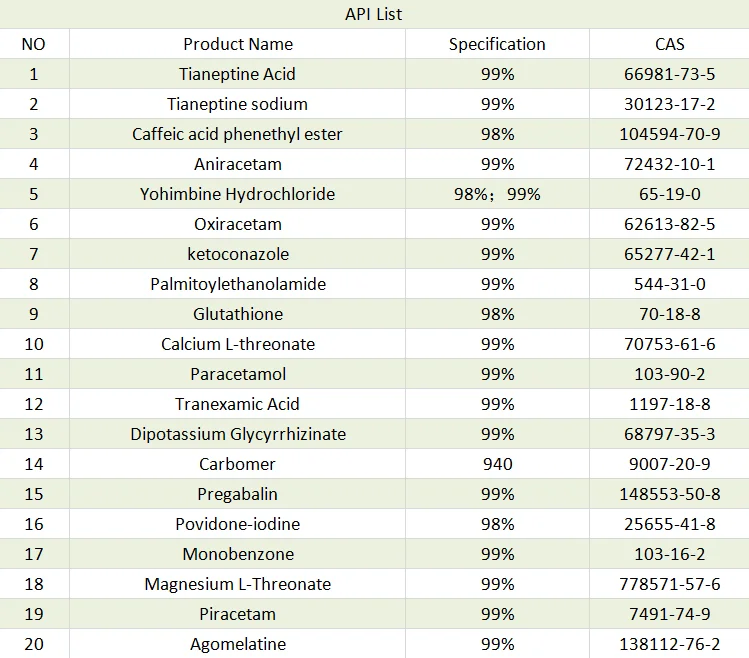Select the Yohimbine Hydrochloride cell

tap(238, 194)
